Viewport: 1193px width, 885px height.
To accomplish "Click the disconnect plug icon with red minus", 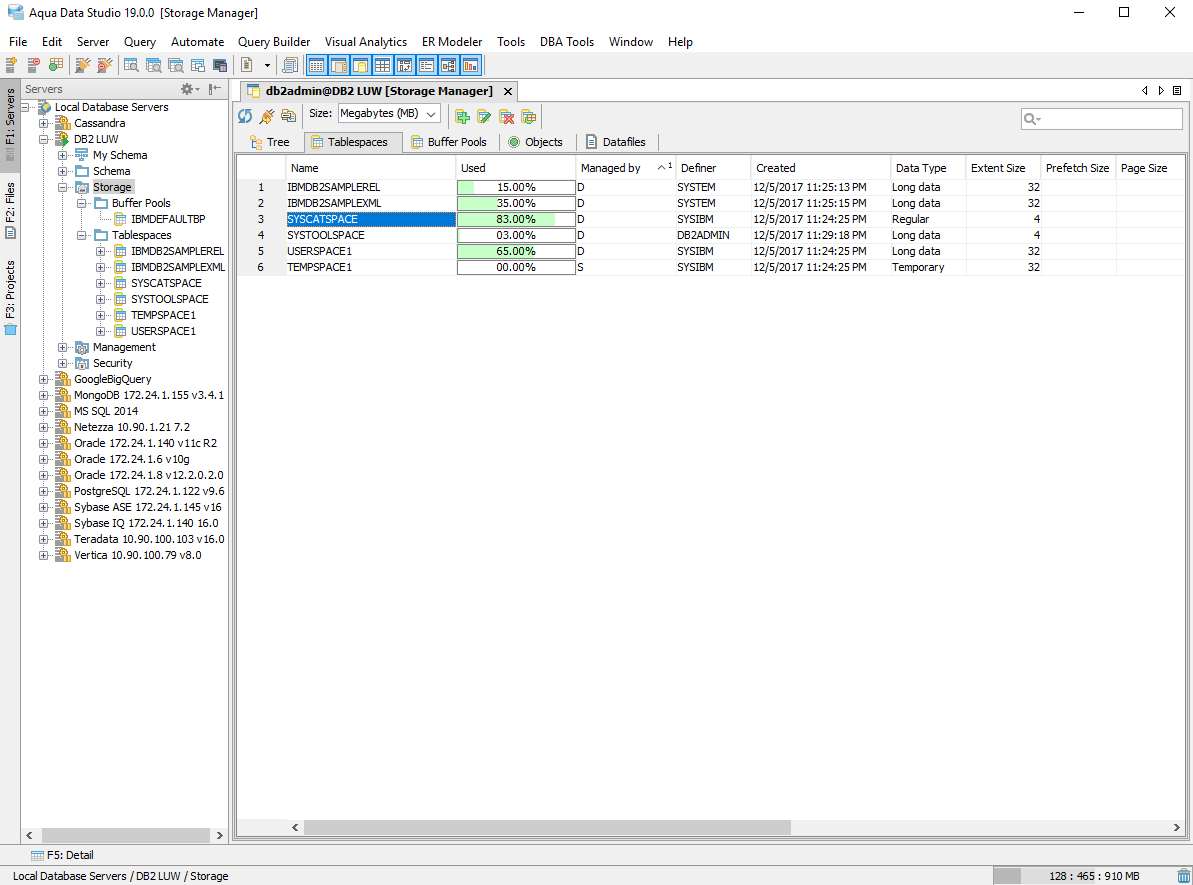I will (x=104, y=65).
